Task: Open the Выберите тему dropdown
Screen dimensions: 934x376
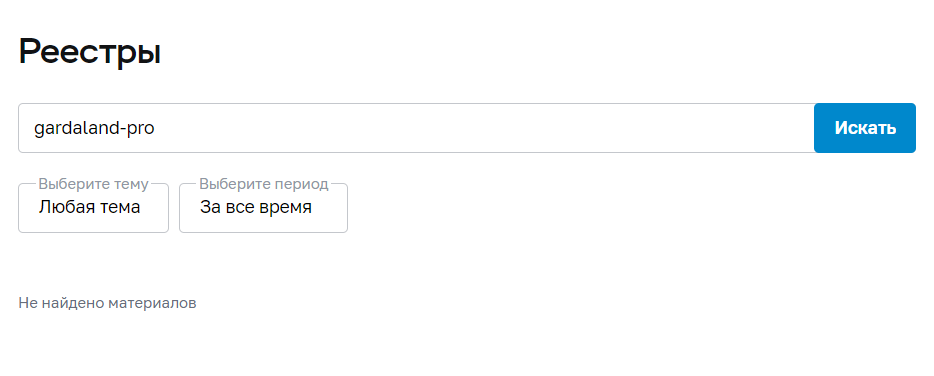Action: 94,208
